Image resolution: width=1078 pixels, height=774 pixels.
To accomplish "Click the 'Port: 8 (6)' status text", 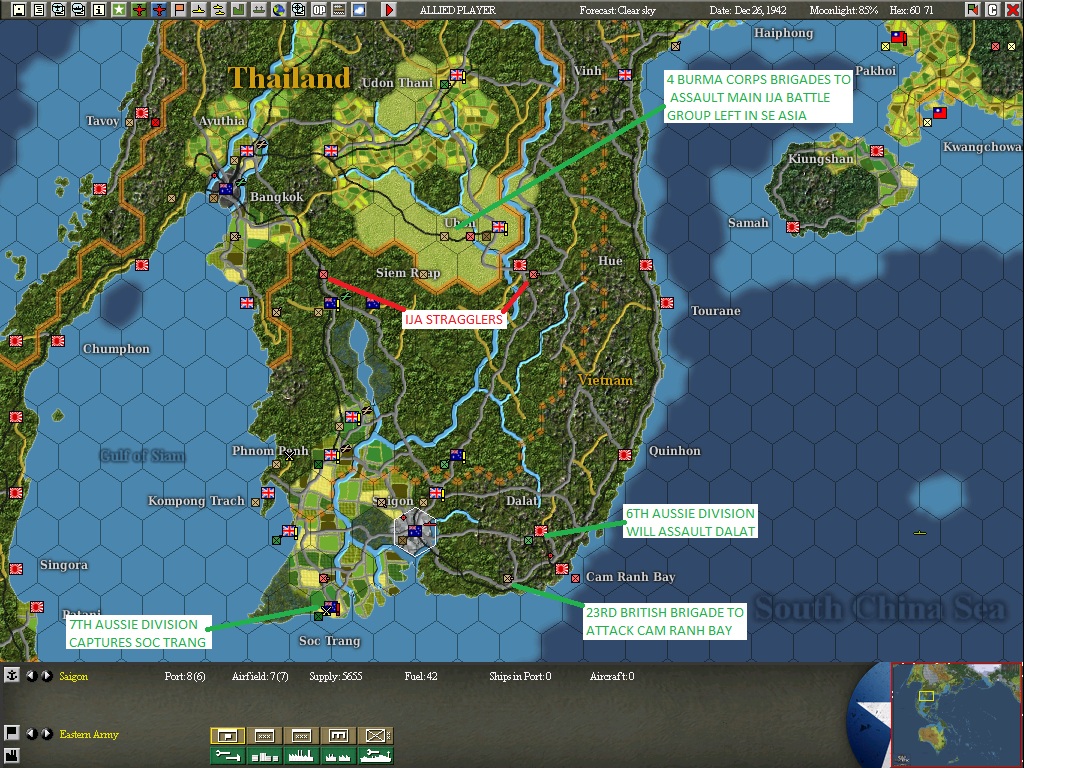I will click(x=185, y=676).
